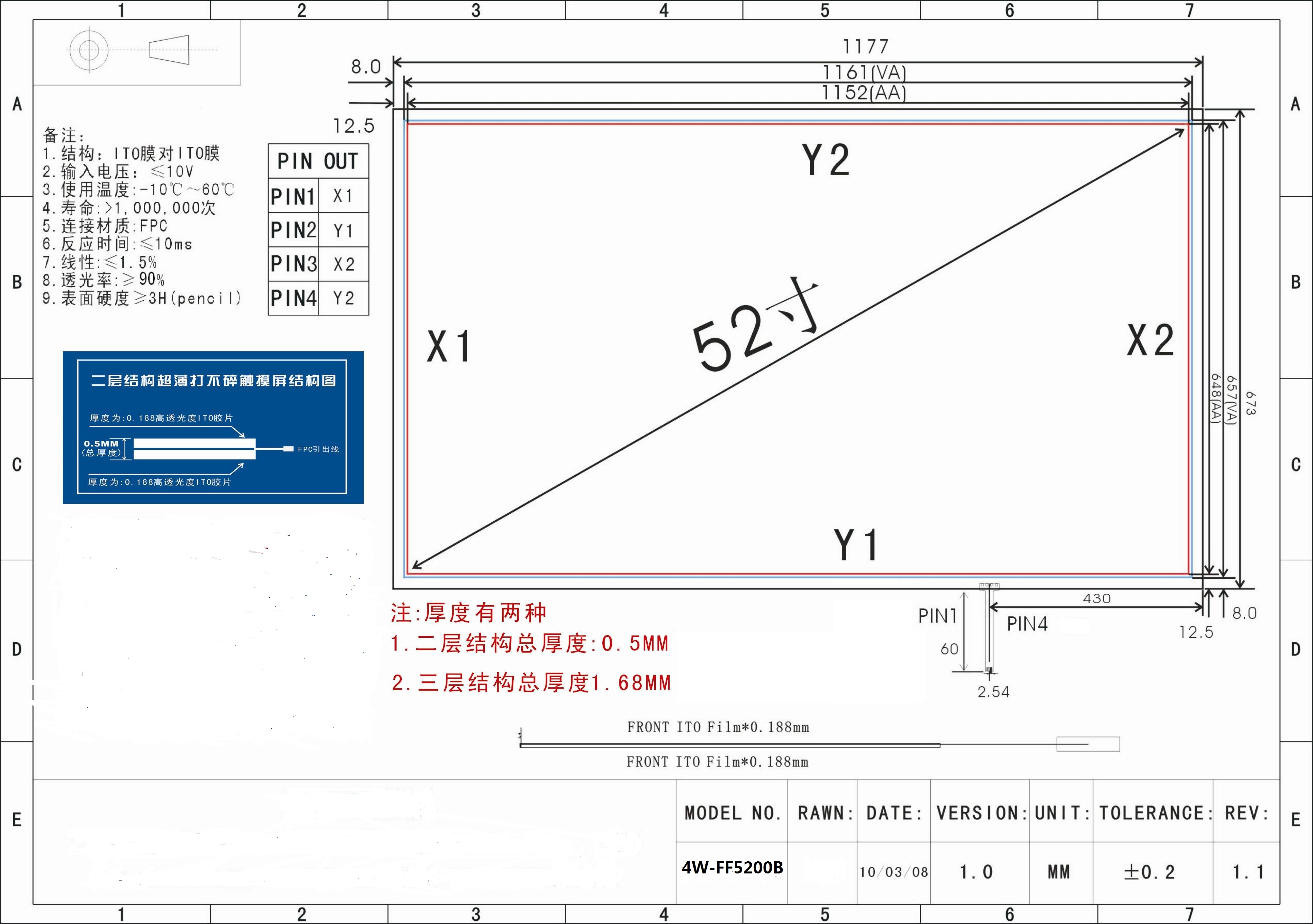This screenshot has width=1313, height=924.
Task: Click the model number 4W-FF5200B
Action: click(732, 868)
